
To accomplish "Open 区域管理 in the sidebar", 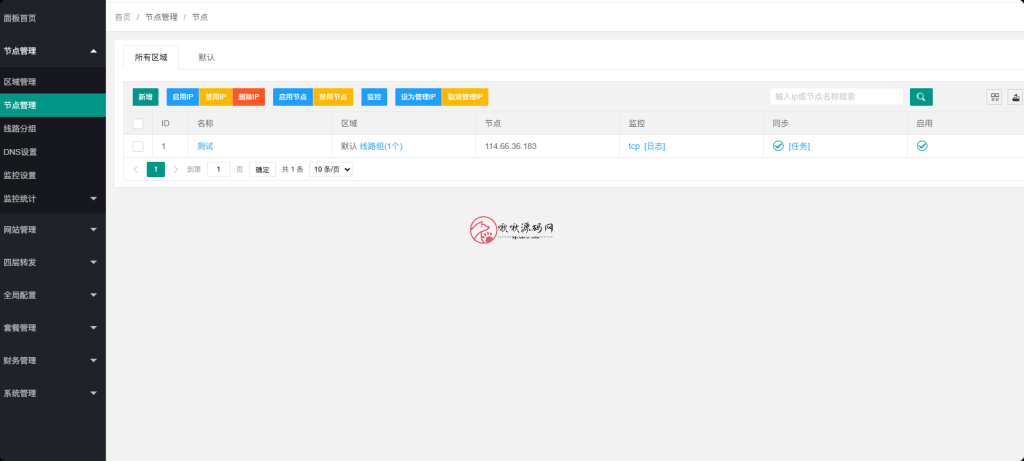I will [x=53, y=82].
